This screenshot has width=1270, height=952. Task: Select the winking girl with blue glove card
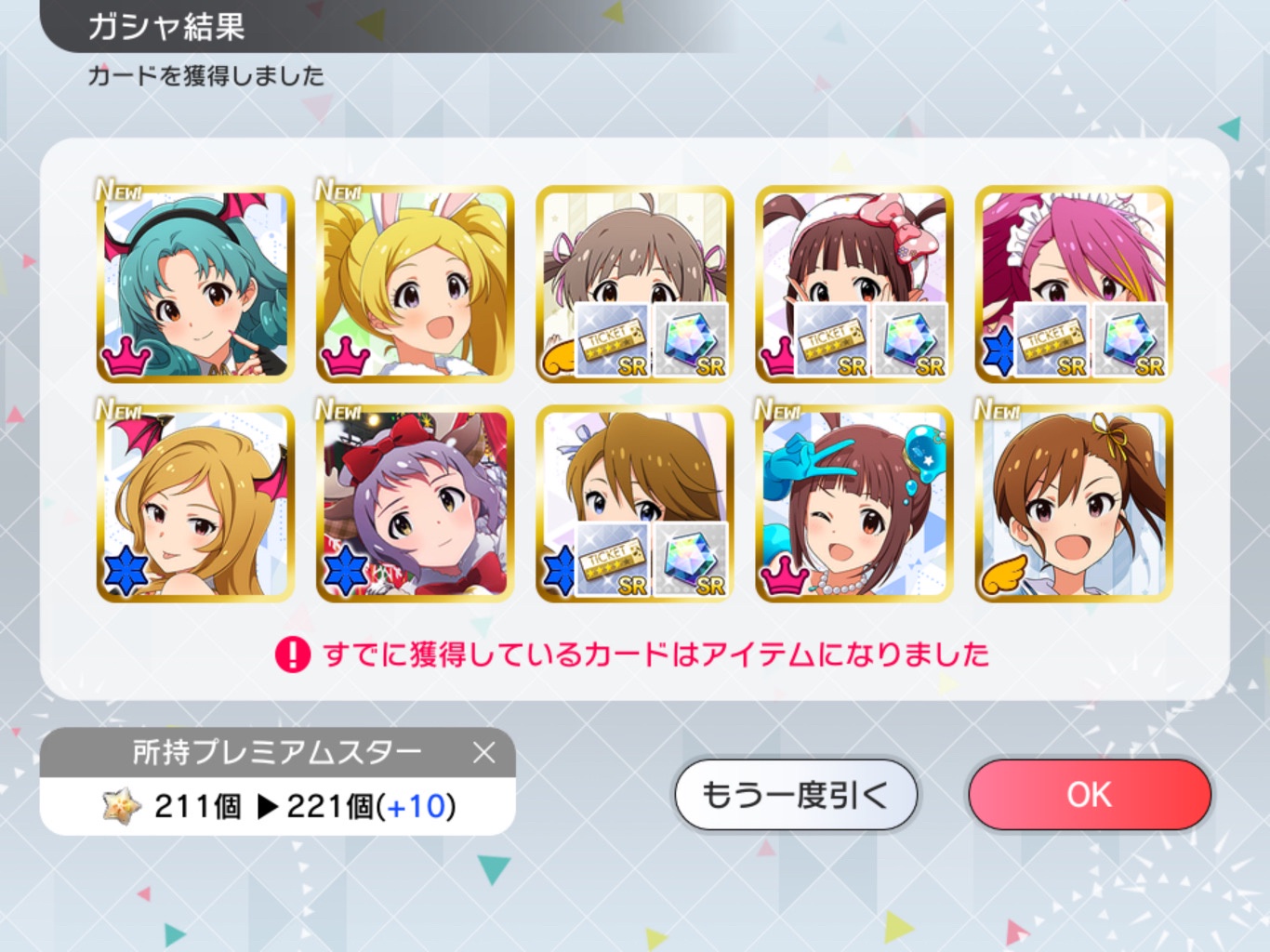point(854,503)
